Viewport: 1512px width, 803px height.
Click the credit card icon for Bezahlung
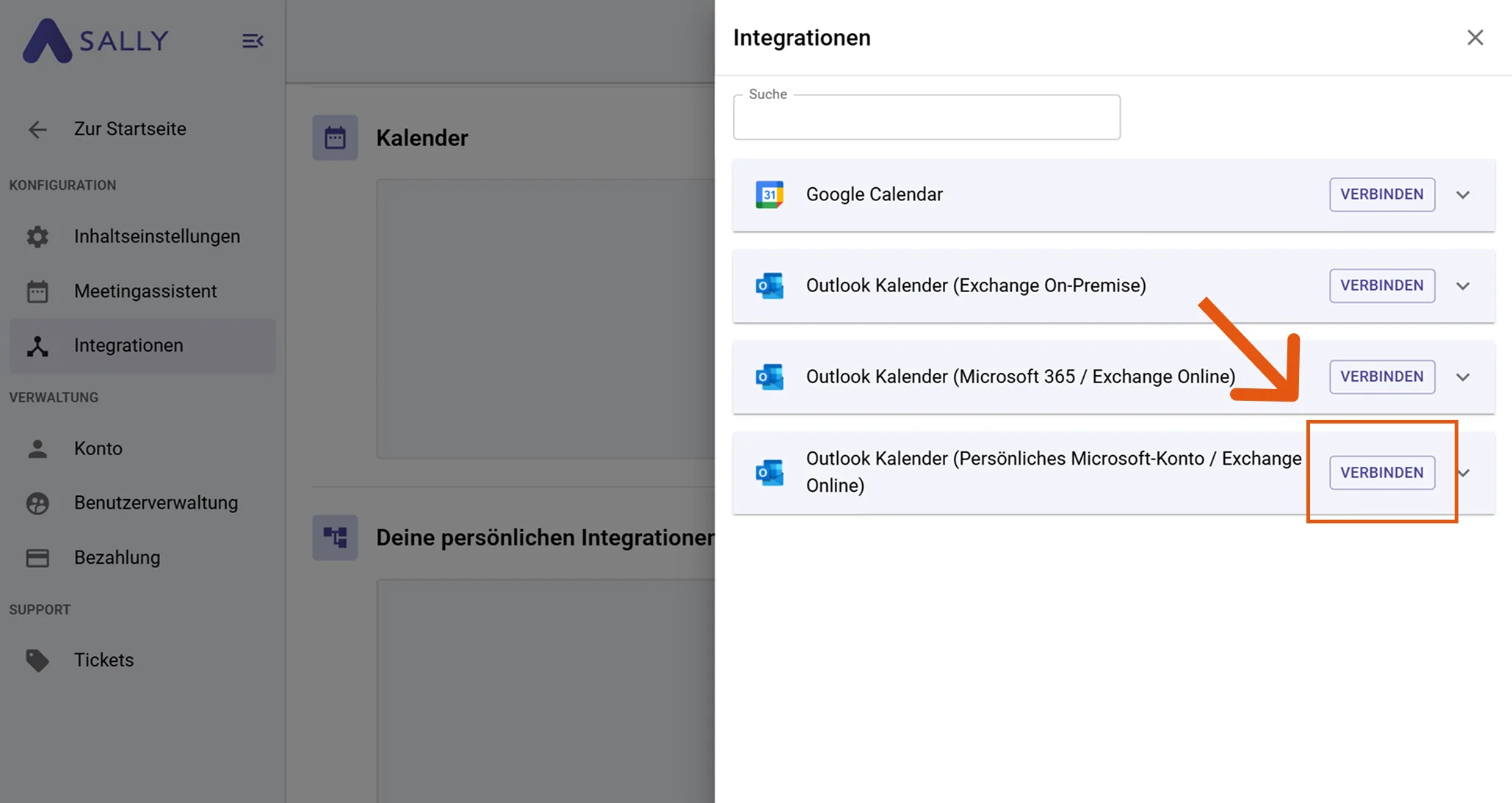[37, 558]
